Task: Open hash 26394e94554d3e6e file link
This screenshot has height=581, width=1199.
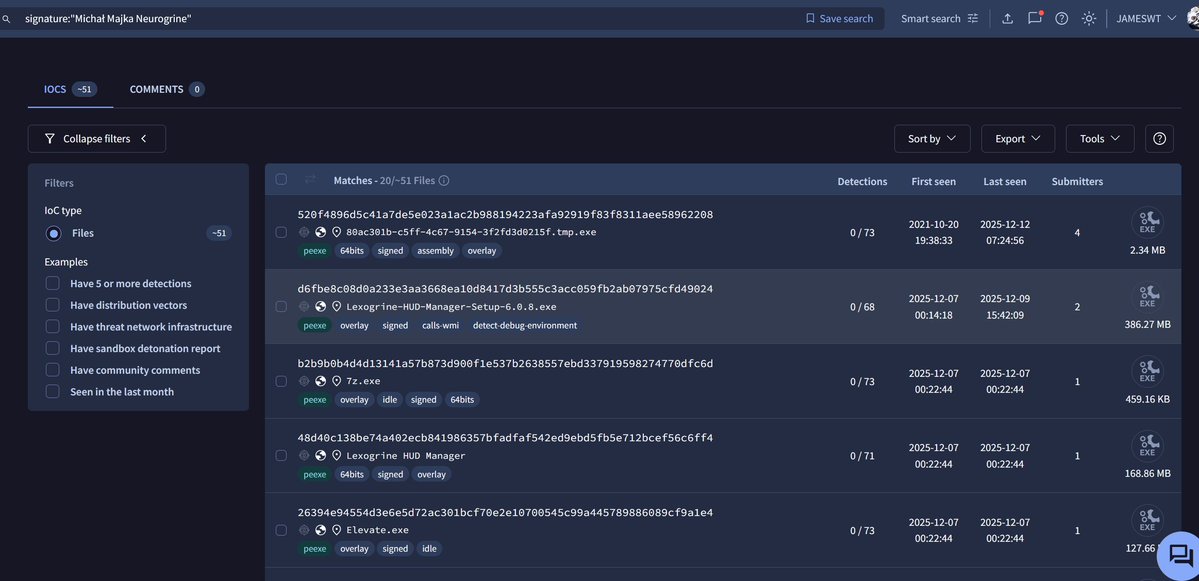Action: 505,512
